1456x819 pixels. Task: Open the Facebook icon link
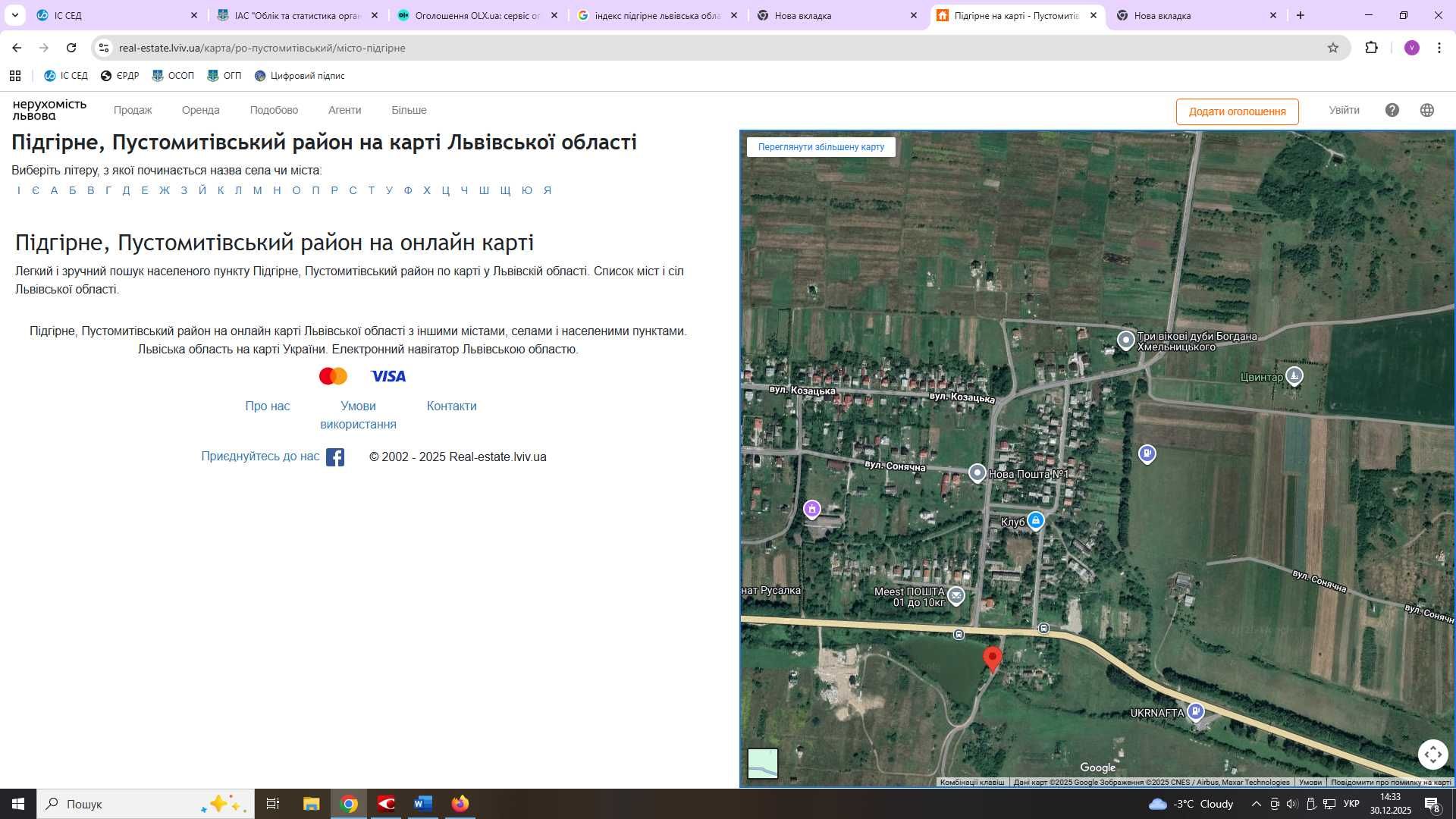(x=335, y=457)
